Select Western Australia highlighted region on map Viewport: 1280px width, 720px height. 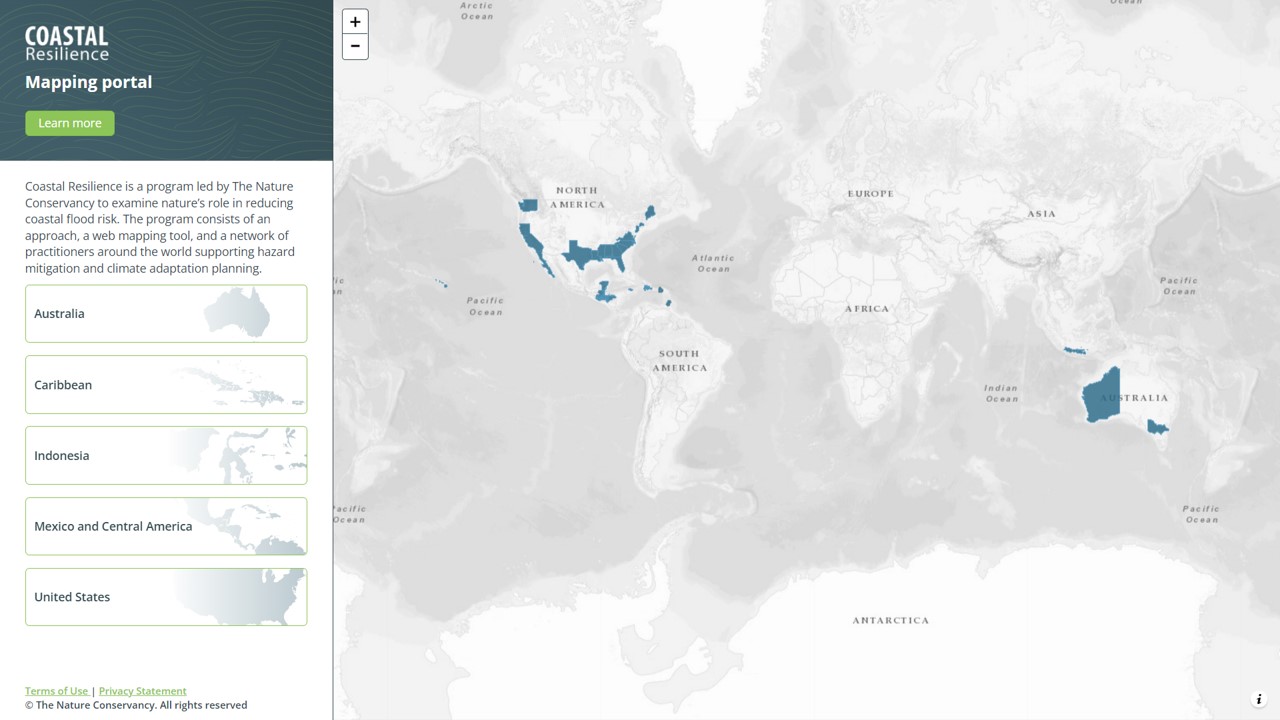(x=1101, y=396)
